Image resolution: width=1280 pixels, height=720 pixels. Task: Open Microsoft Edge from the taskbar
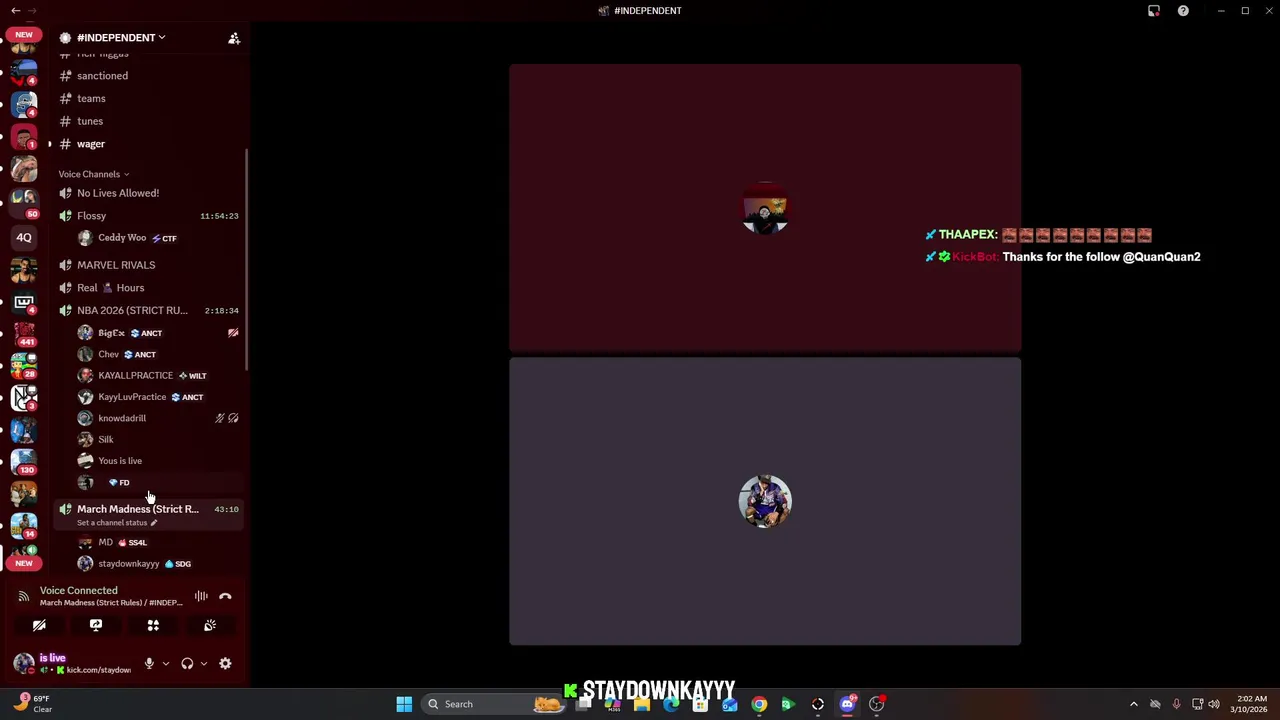(671, 704)
